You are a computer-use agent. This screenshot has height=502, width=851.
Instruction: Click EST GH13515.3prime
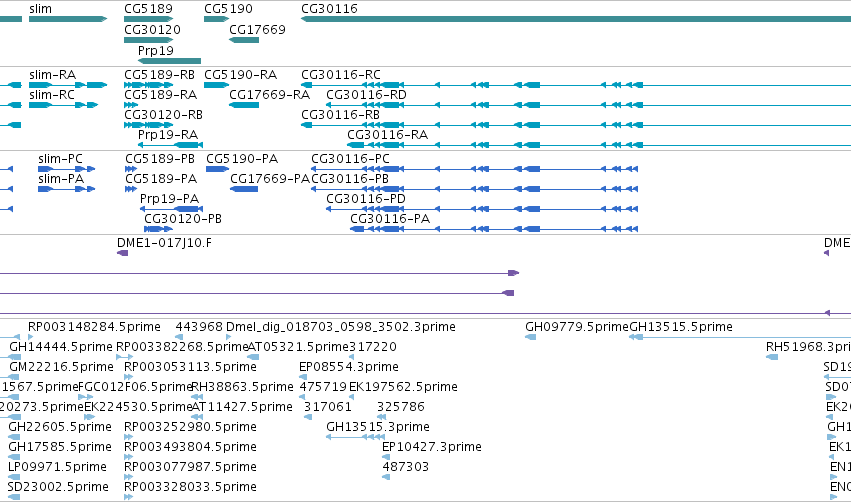pyautogui.click(x=378, y=427)
